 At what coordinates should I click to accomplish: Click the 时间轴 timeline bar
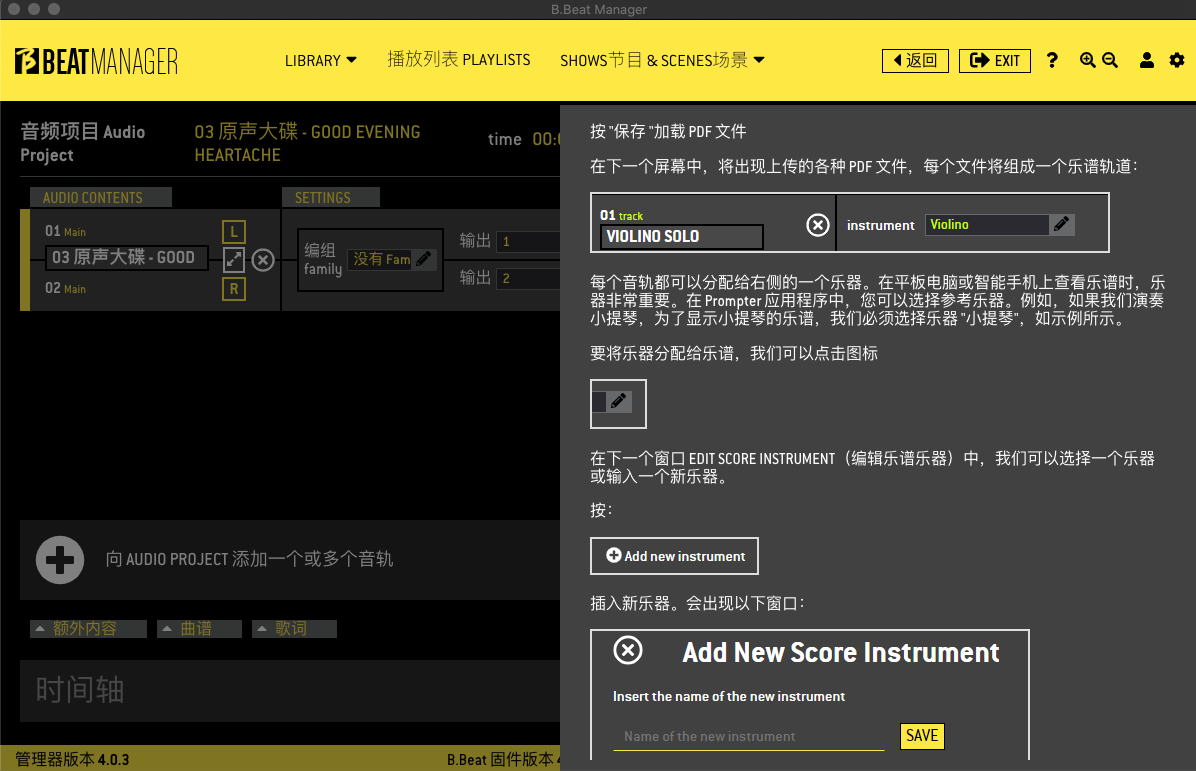click(290, 691)
